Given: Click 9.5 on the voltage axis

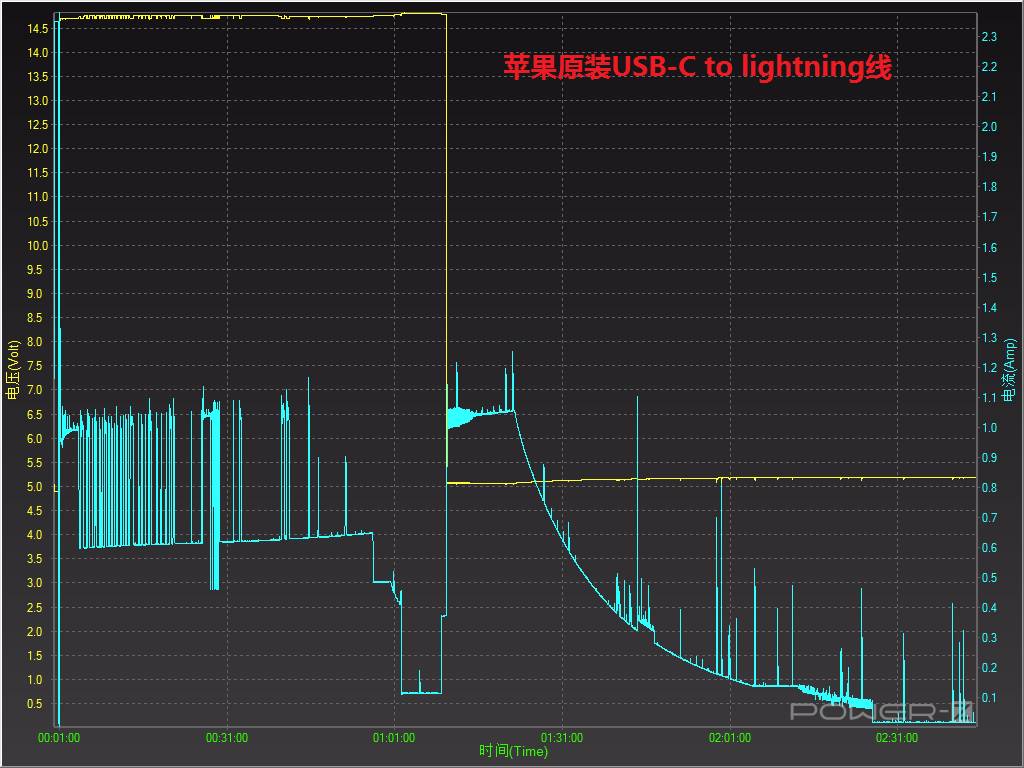Looking at the screenshot, I should [35, 270].
